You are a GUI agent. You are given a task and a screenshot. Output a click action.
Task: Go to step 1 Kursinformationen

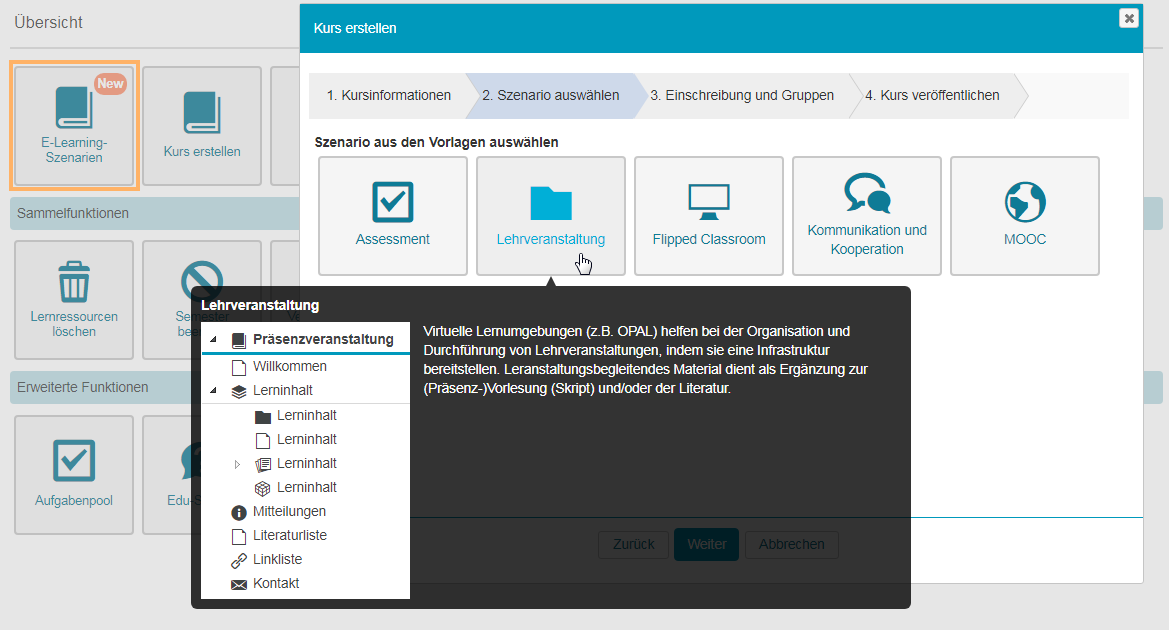pyautogui.click(x=388, y=96)
